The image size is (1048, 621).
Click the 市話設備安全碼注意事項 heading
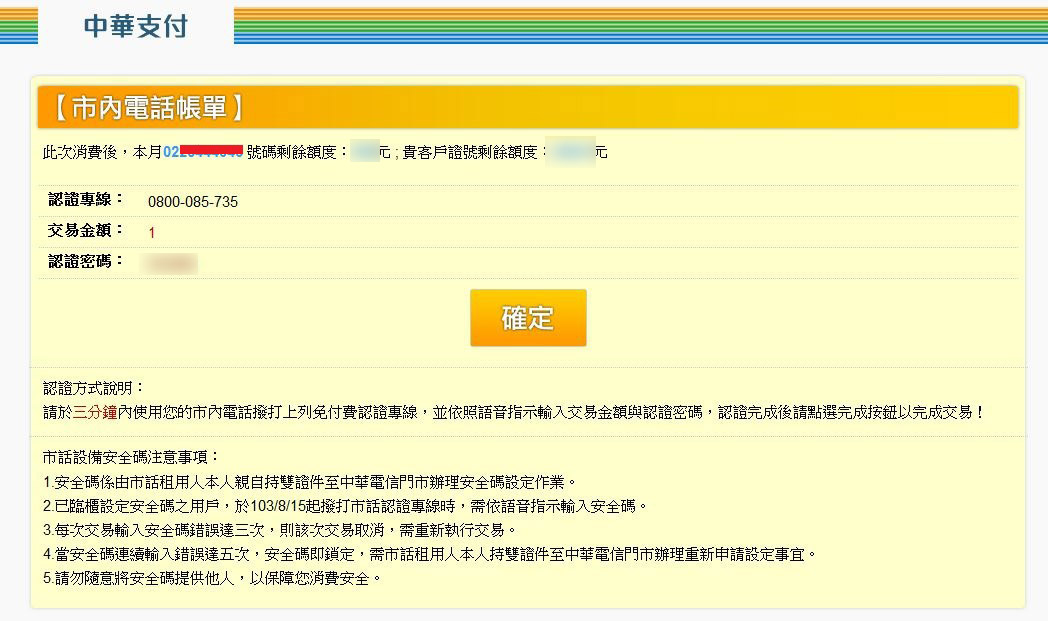coord(130,457)
